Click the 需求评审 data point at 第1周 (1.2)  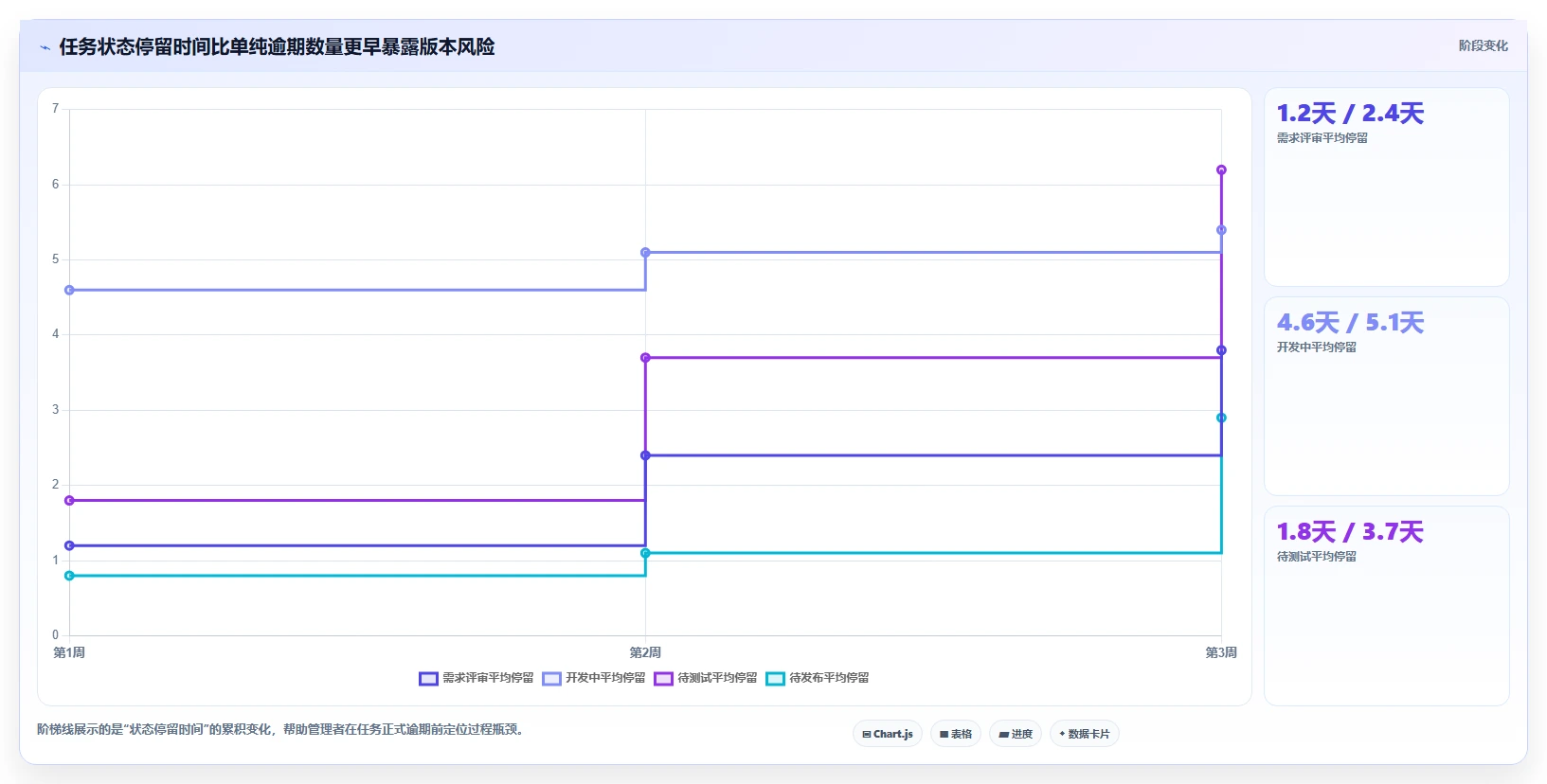[x=69, y=545]
